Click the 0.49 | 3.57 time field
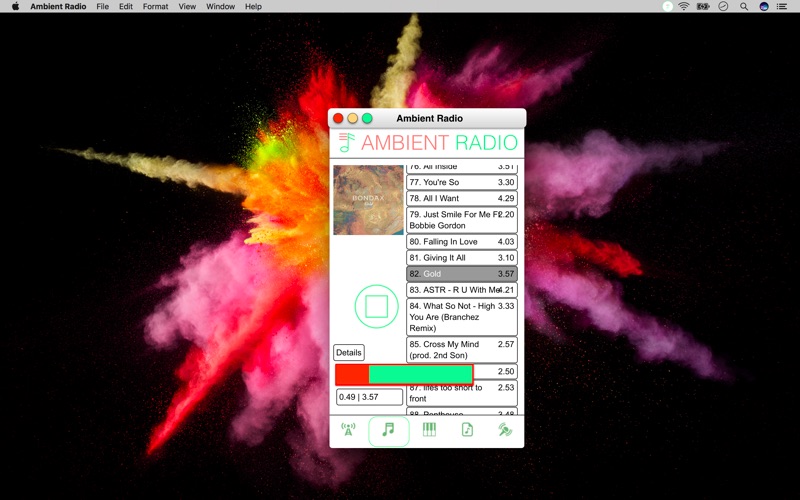This screenshot has width=800, height=500. (369, 397)
